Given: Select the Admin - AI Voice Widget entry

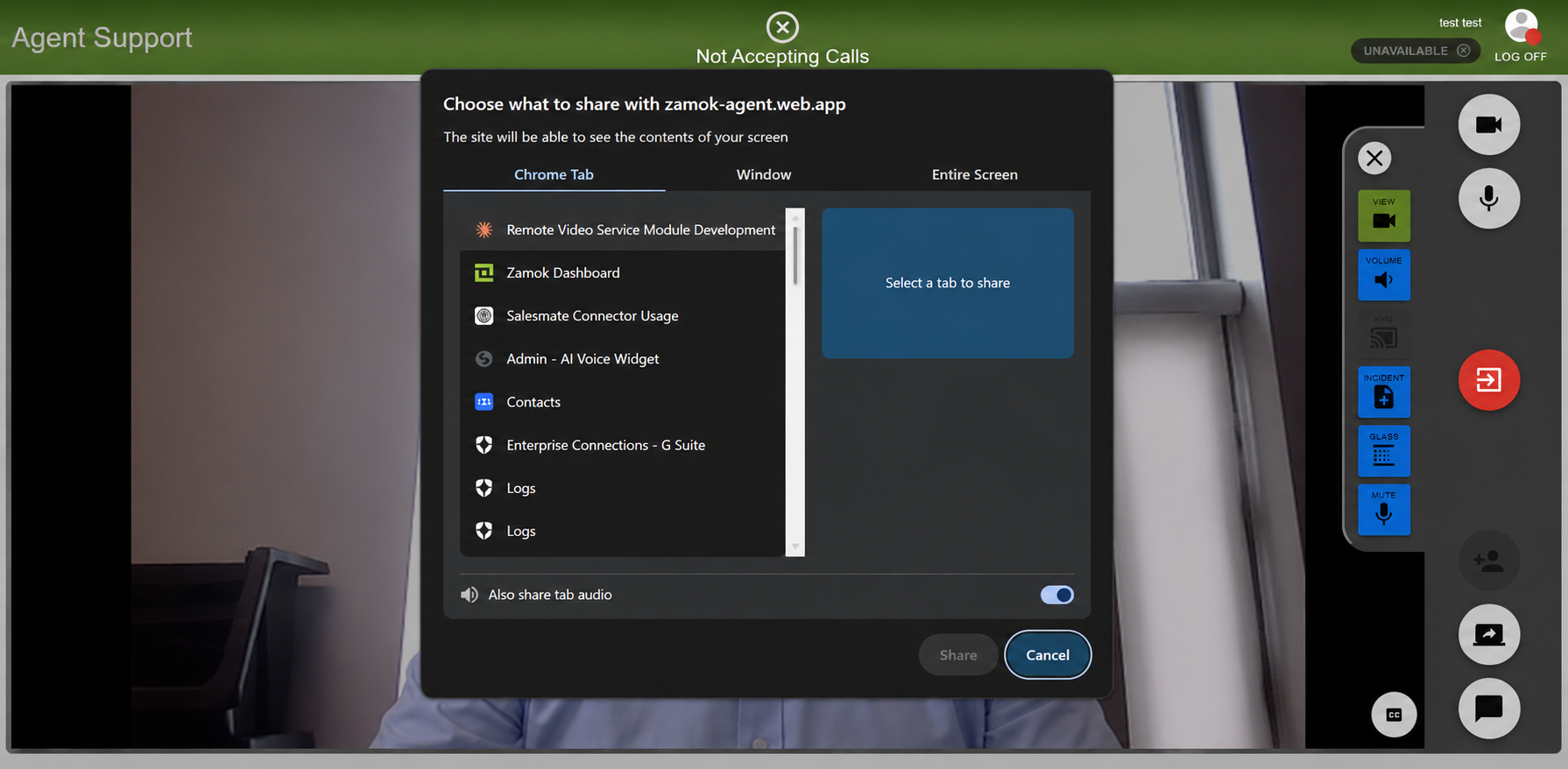Looking at the screenshot, I should pos(623,358).
